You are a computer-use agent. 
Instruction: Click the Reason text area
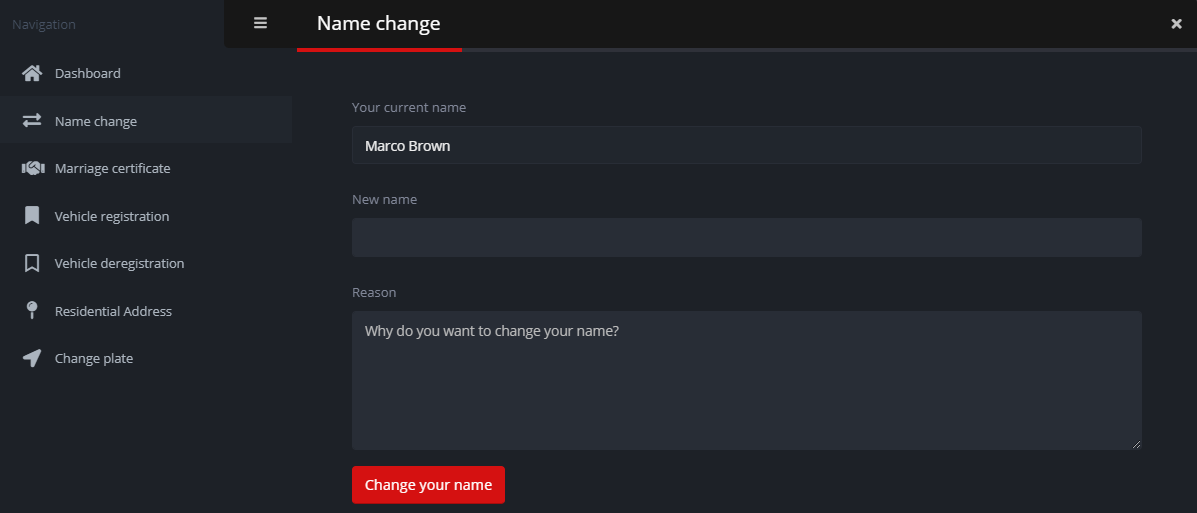747,380
